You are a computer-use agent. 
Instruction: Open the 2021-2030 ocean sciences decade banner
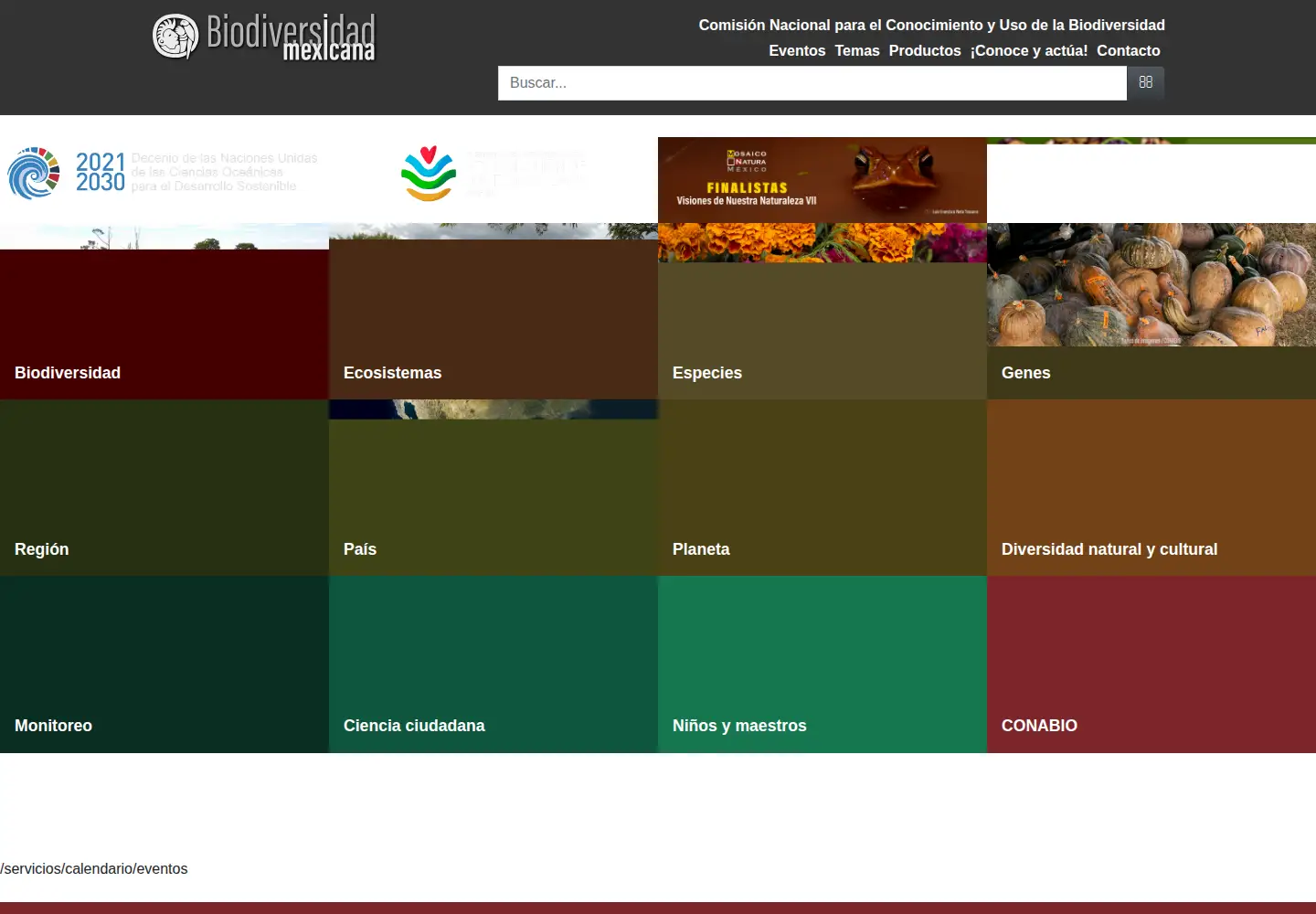click(x=164, y=173)
